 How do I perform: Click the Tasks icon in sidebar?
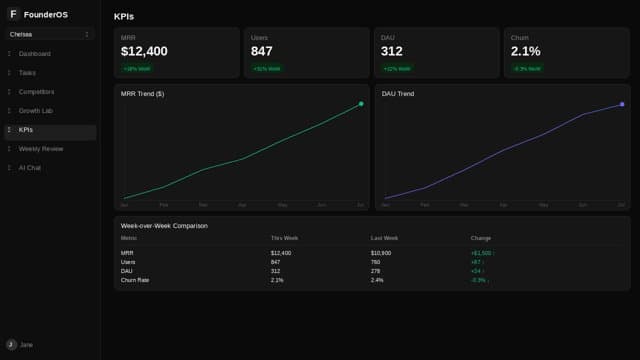[x=9, y=73]
